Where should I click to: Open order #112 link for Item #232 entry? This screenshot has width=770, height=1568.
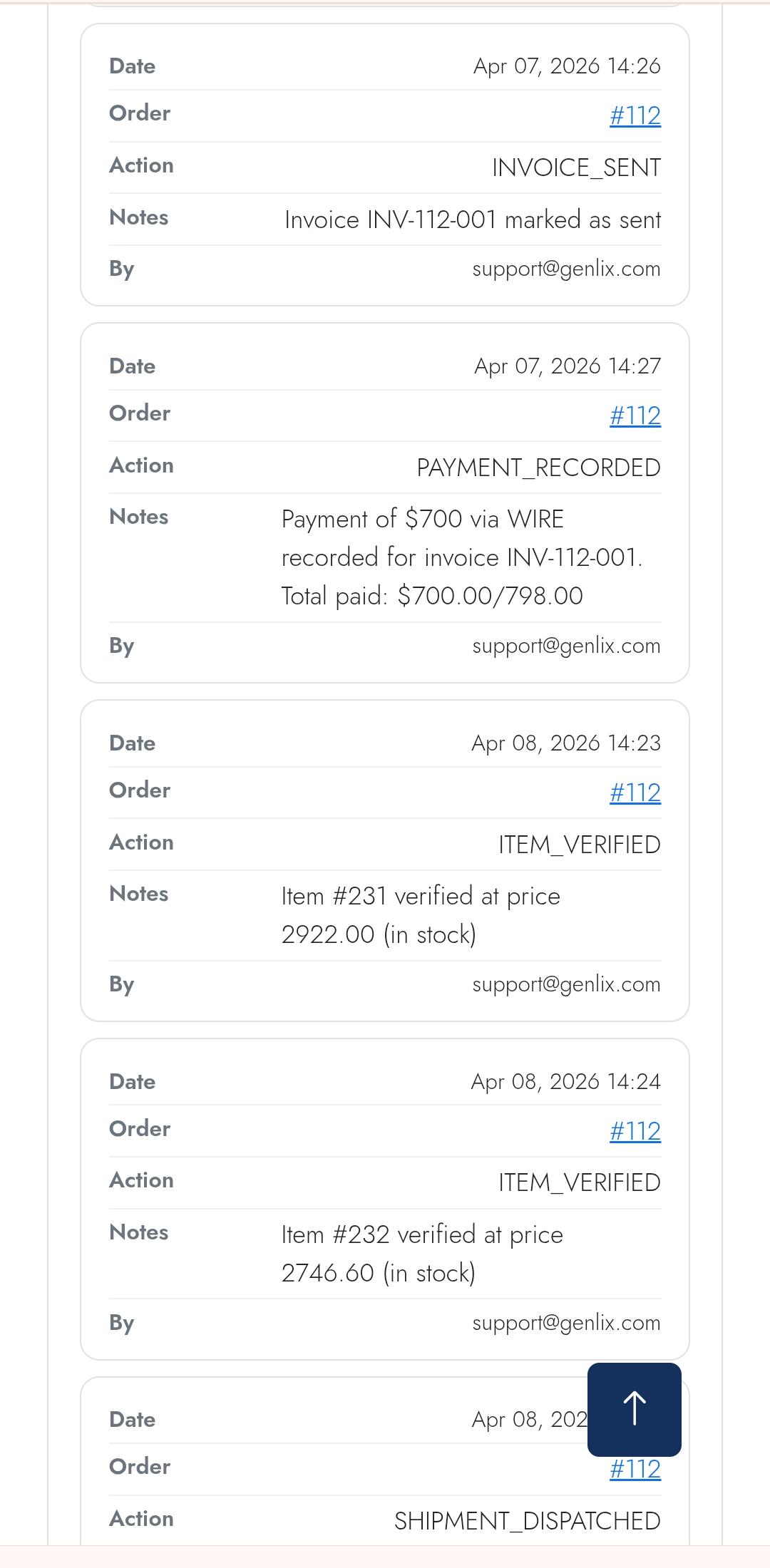point(635,1131)
